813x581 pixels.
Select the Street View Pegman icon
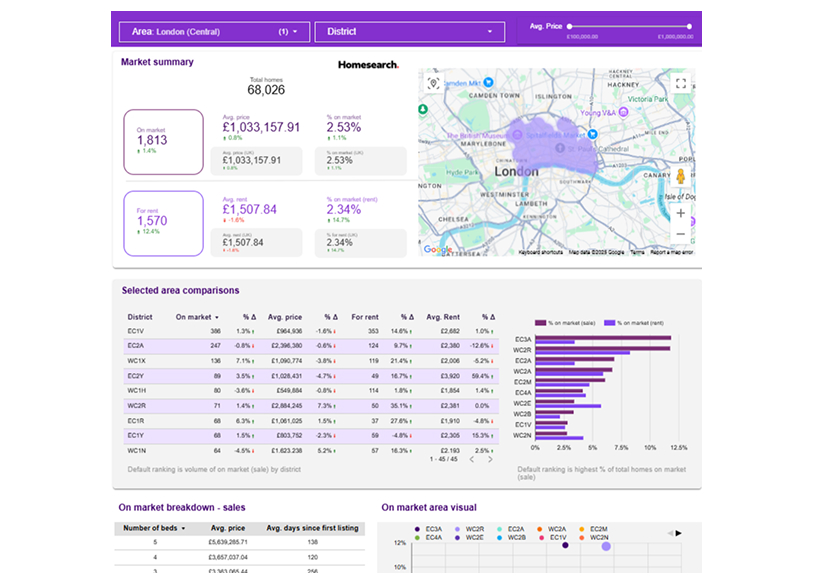pos(680,177)
